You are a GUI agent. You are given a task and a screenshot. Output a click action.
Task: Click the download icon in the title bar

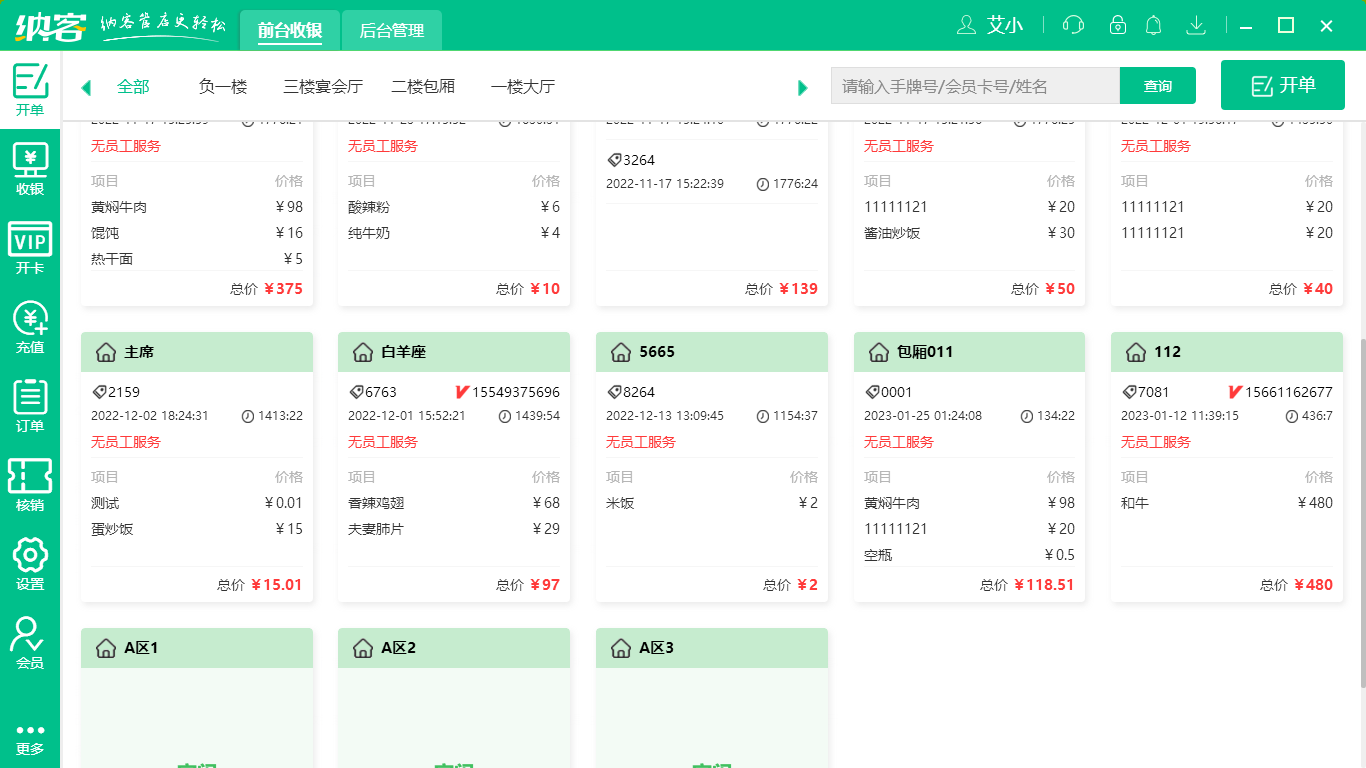[1196, 25]
